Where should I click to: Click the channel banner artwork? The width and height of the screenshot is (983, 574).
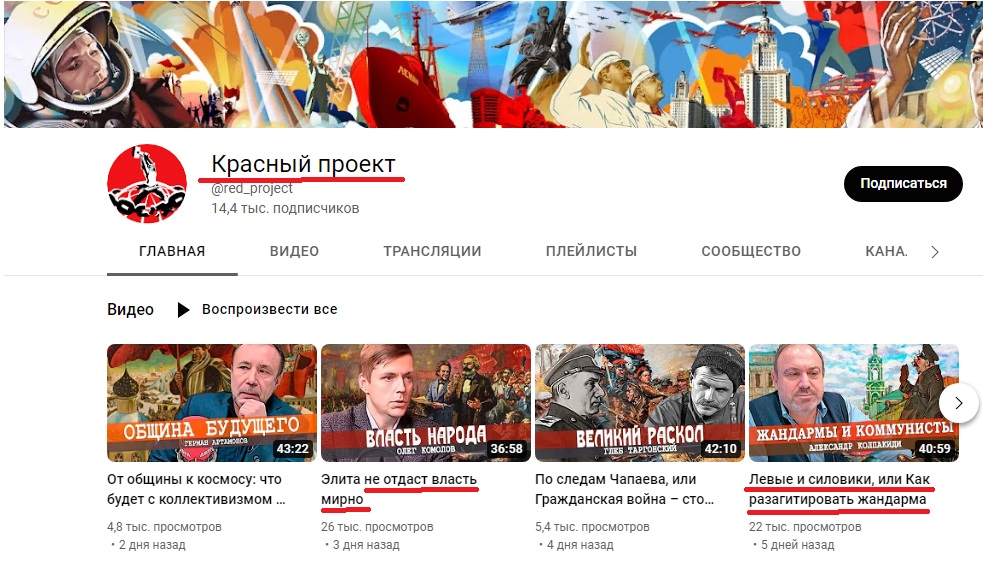[493, 64]
